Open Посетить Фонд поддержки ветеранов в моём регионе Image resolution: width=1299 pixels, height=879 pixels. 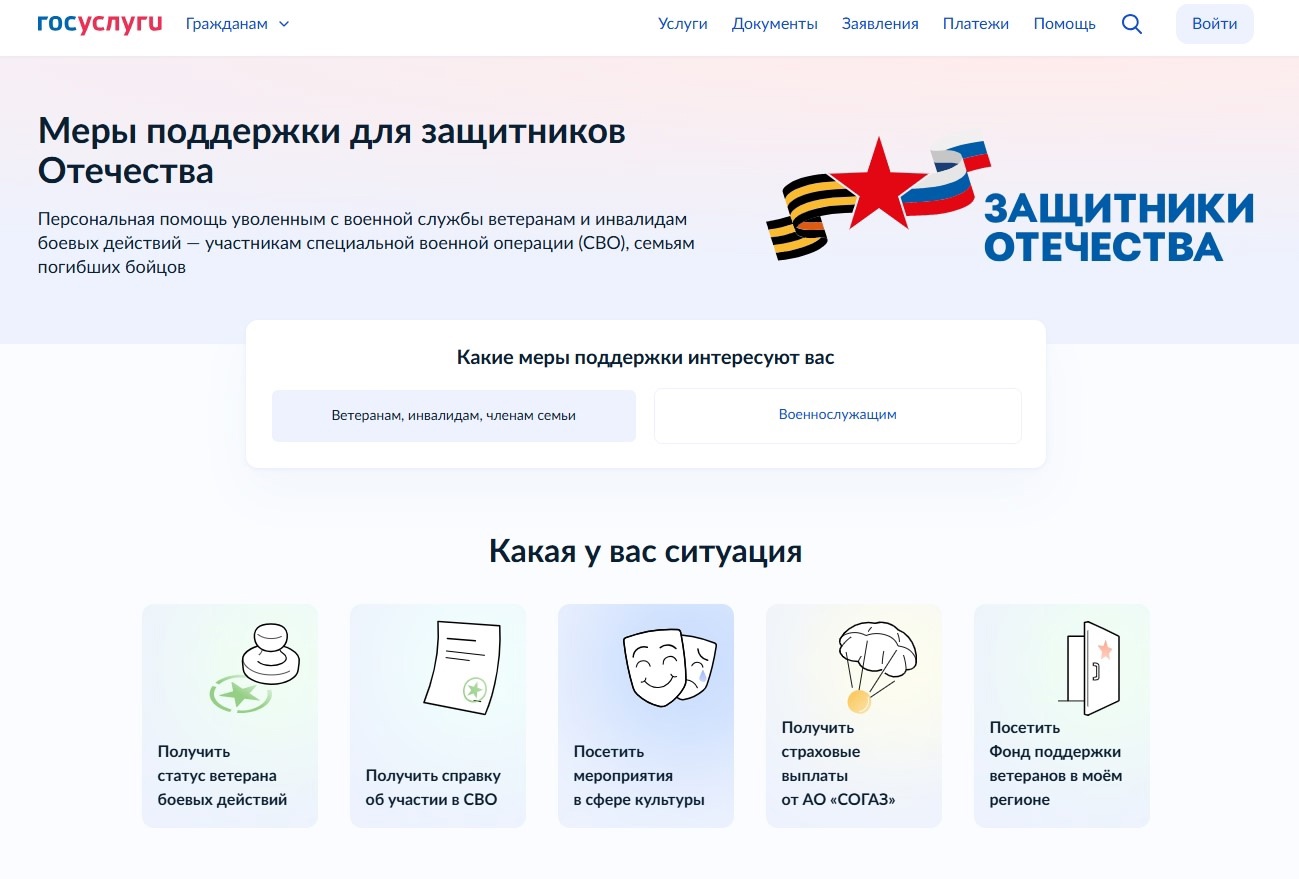tap(1062, 716)
